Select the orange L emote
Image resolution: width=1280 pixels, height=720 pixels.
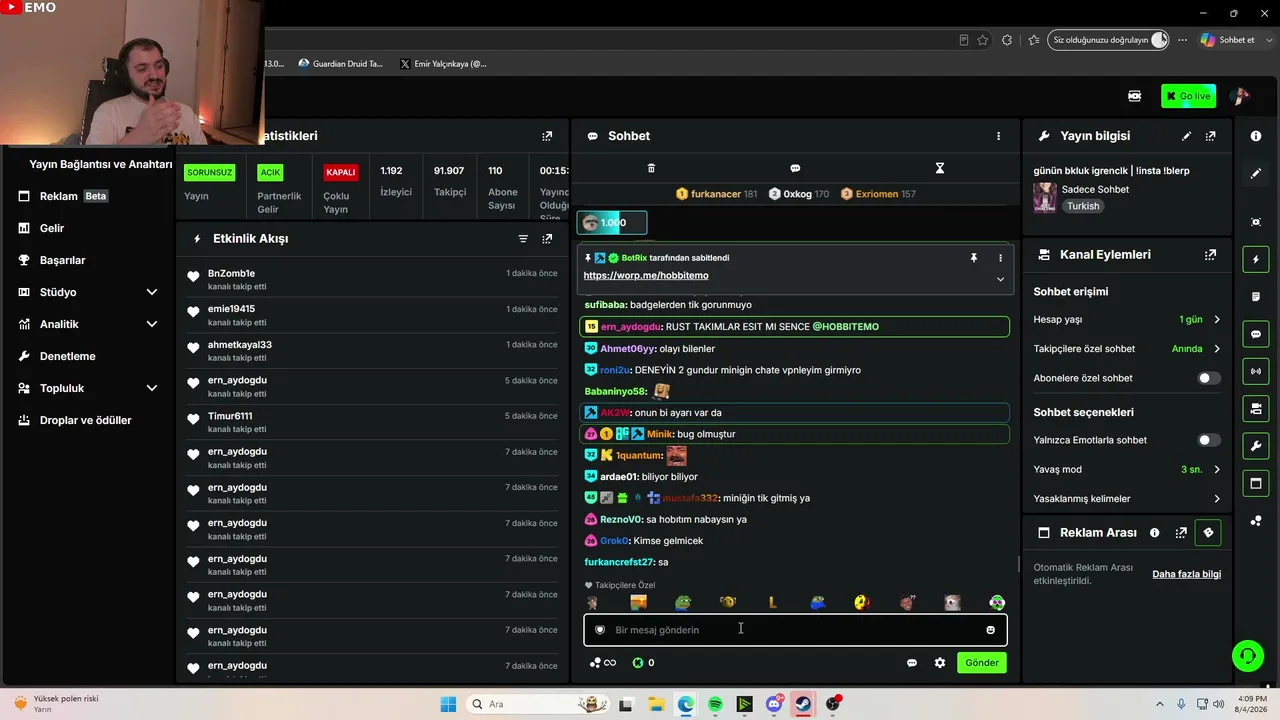pos(772,602)
